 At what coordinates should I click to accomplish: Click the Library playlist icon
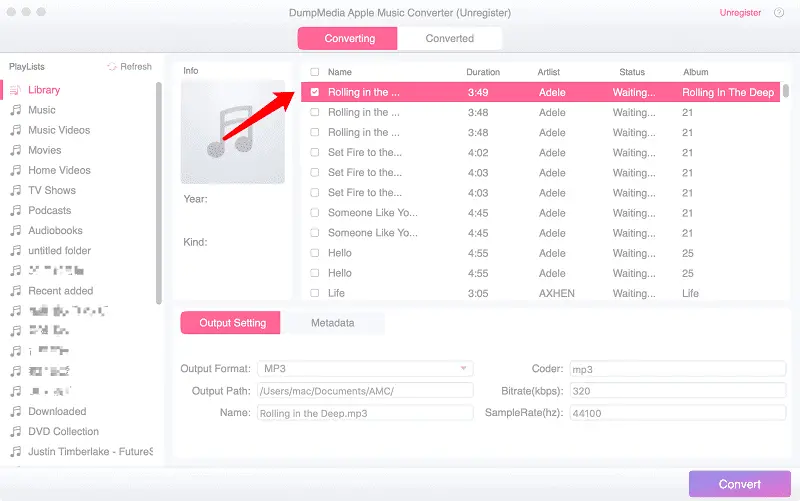15,90
